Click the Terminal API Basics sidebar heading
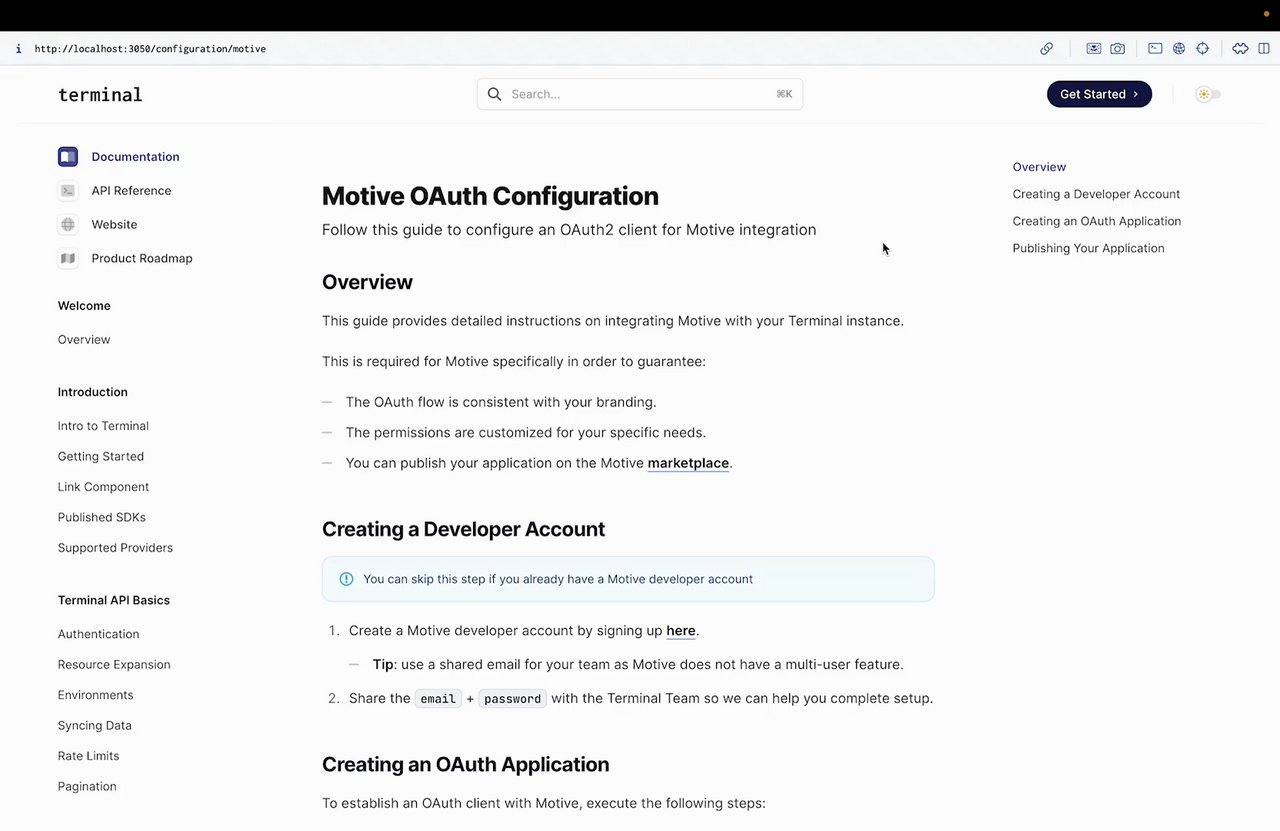The height and width of the screenshot is (831, 1280). click(114, 600)
